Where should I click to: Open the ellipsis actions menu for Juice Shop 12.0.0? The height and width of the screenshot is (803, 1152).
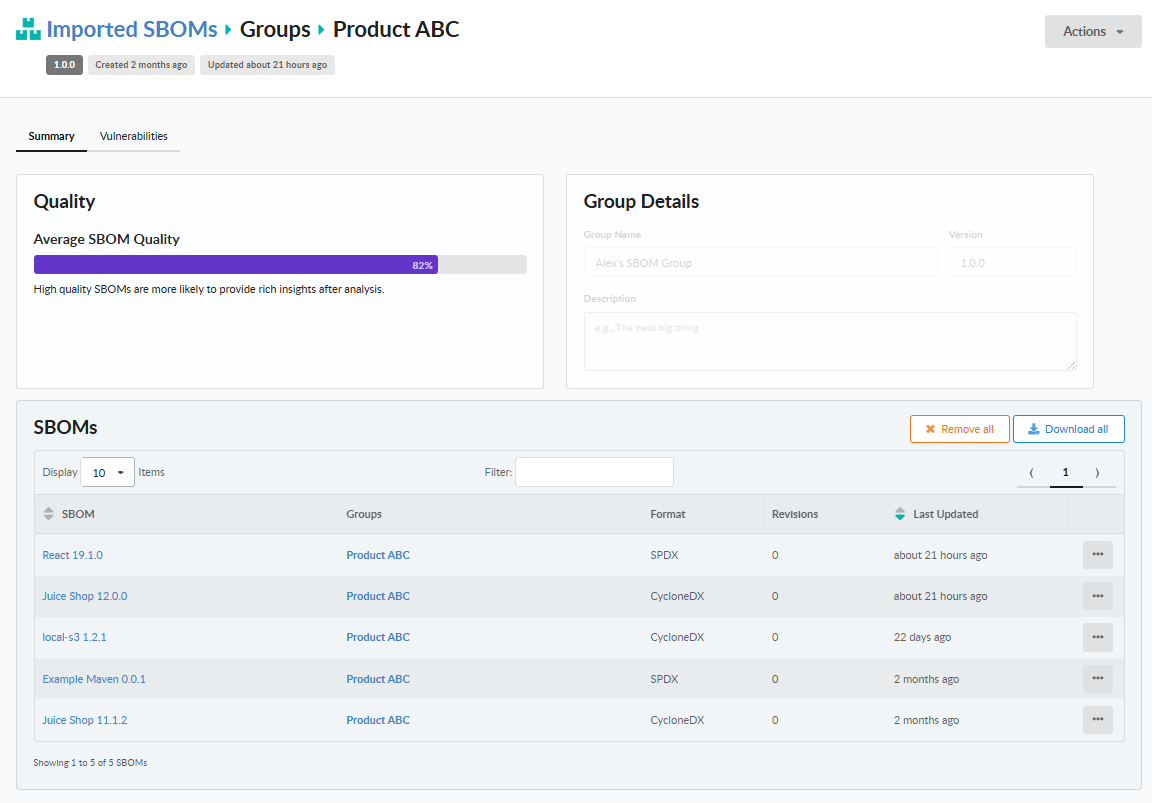1097,595
